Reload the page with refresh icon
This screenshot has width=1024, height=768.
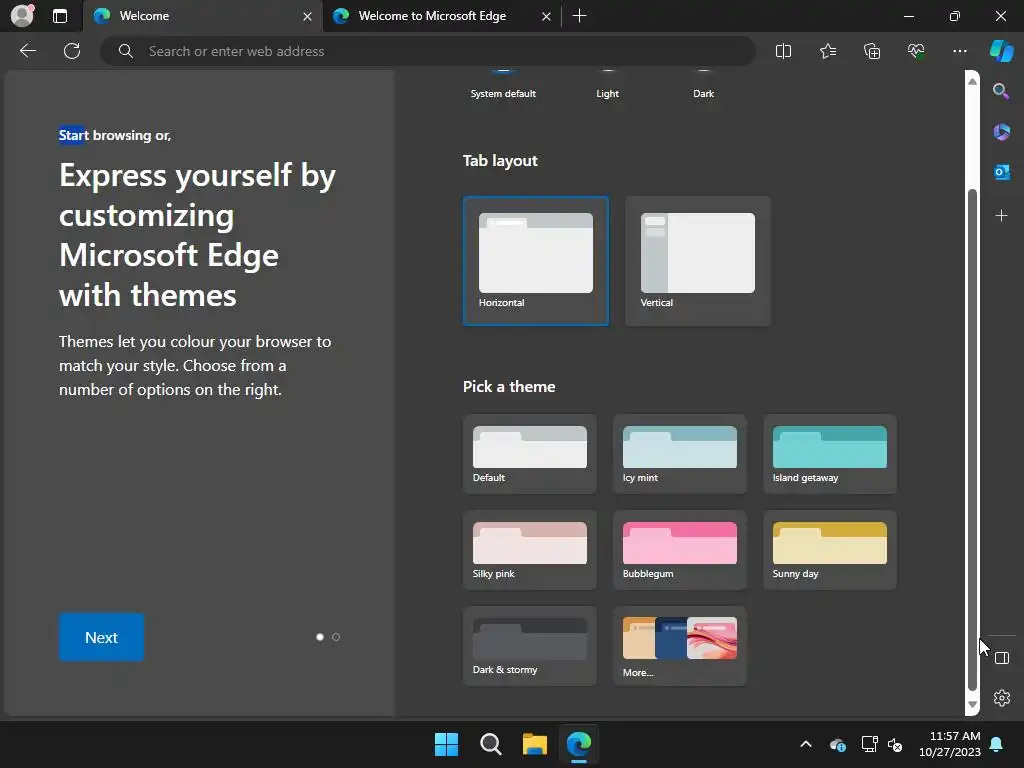72,51
